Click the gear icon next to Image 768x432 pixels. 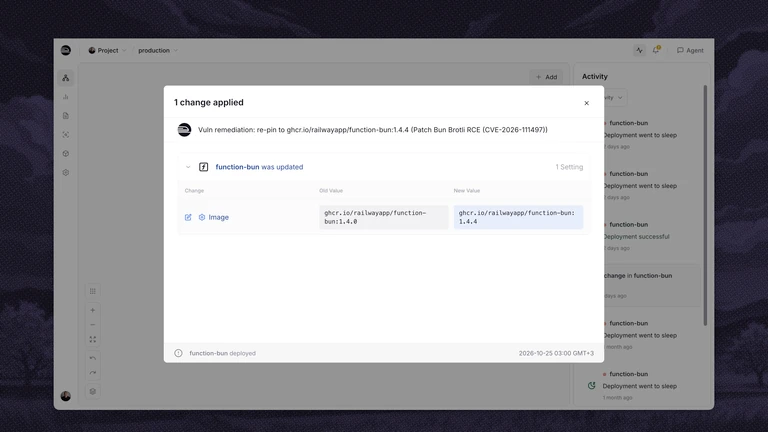[x=202, y=217]
